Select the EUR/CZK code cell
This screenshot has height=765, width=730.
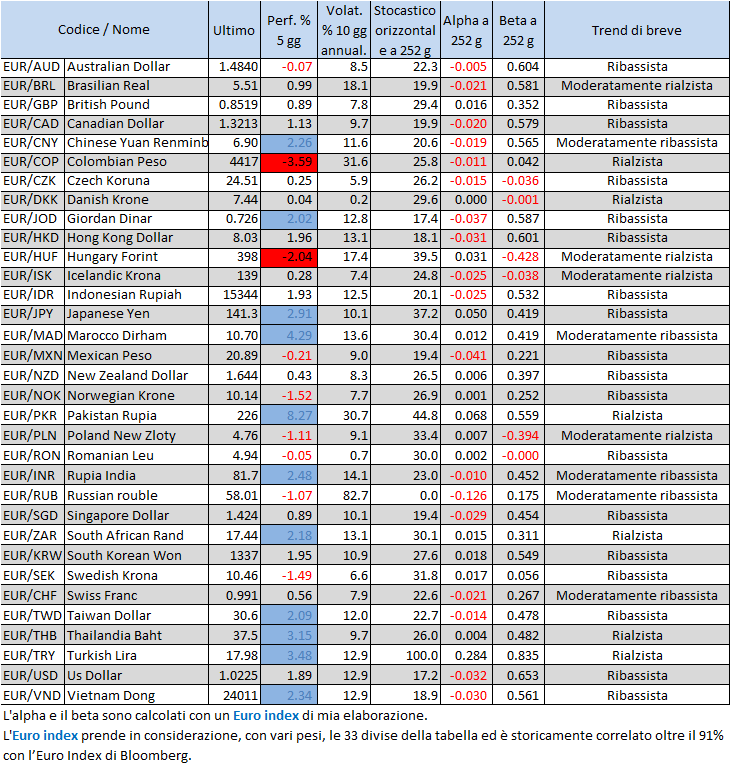click(x=33, y=181)
